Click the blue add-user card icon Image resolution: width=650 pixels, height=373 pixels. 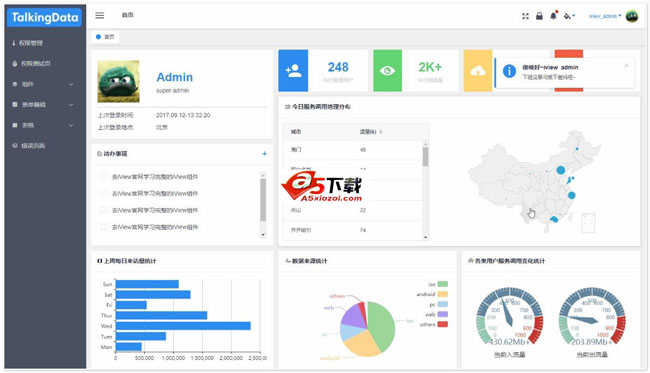pos(293,70)
